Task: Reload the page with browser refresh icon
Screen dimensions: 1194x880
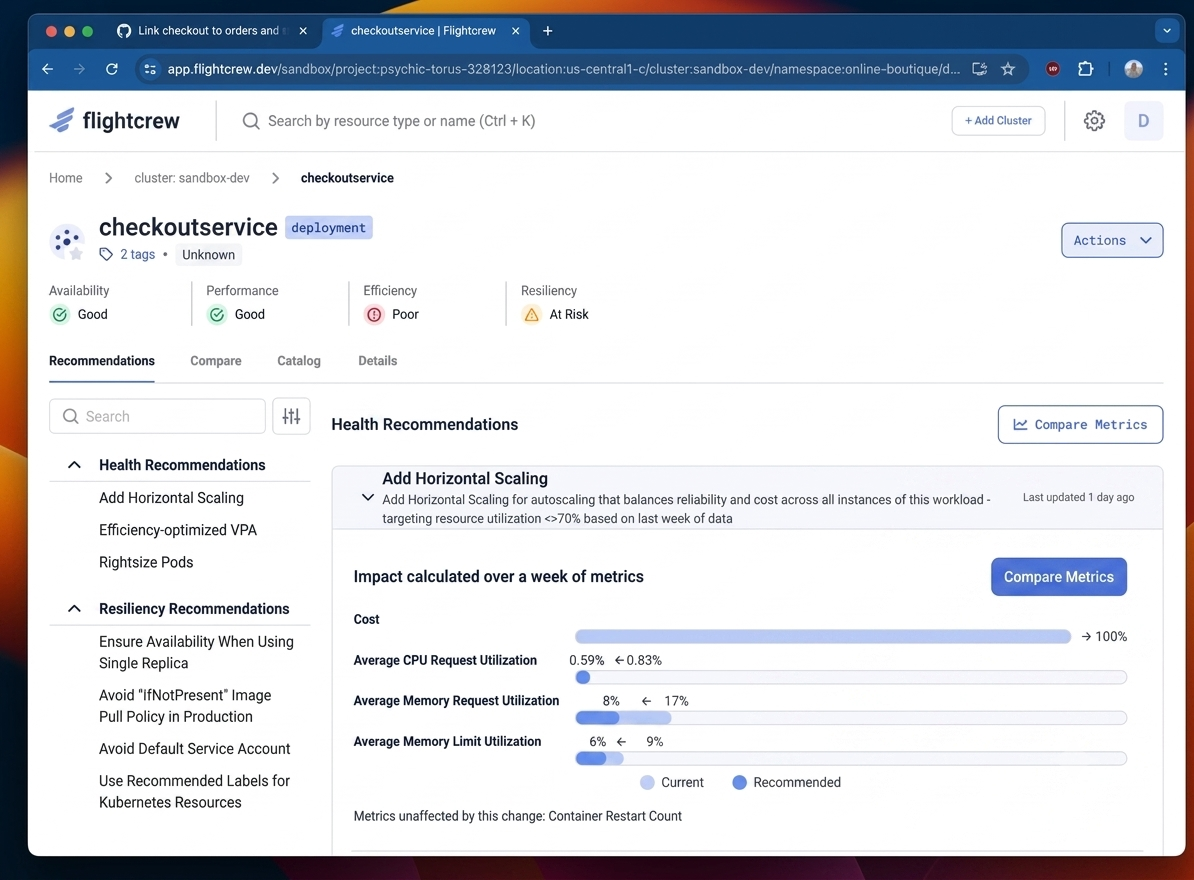Action: coord(112,69)
